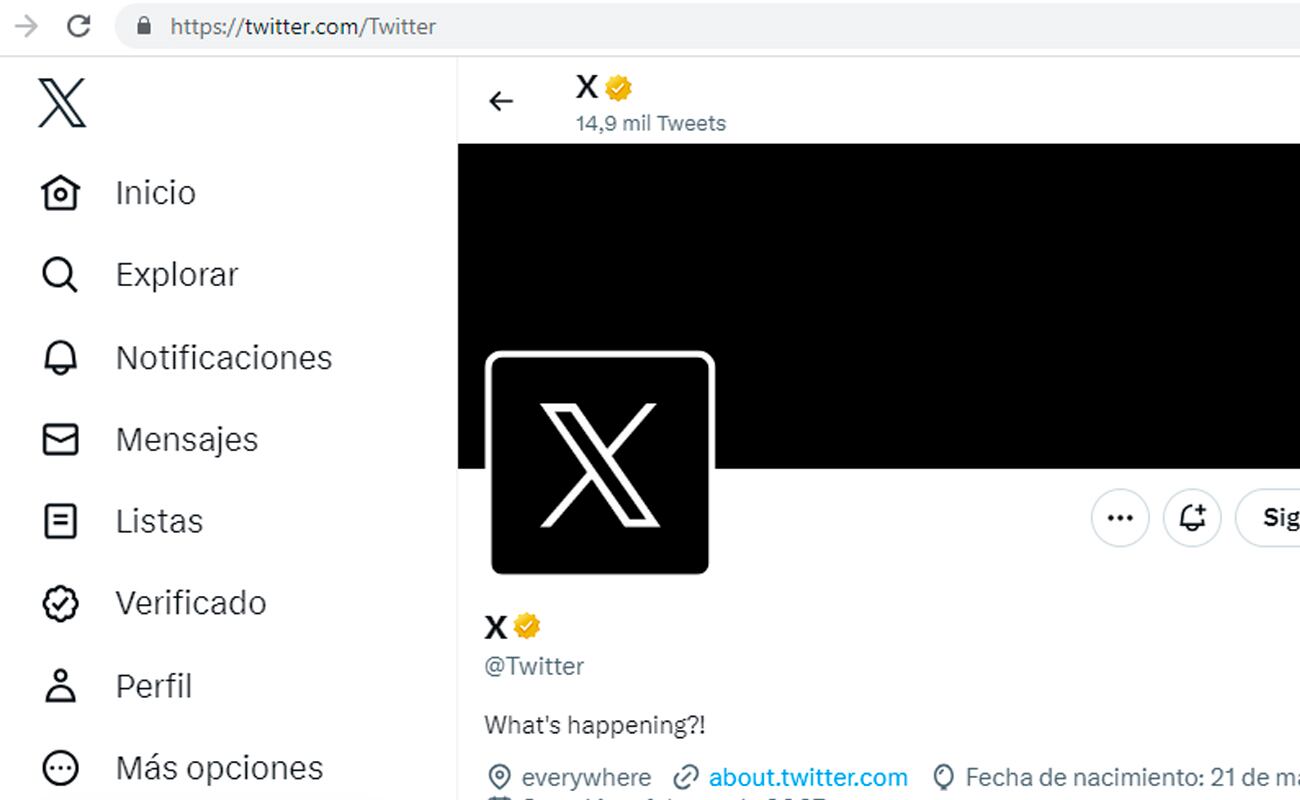Click inside the browser address bar
Viewport: 1300px width, 800px height.
coord(400,27)
